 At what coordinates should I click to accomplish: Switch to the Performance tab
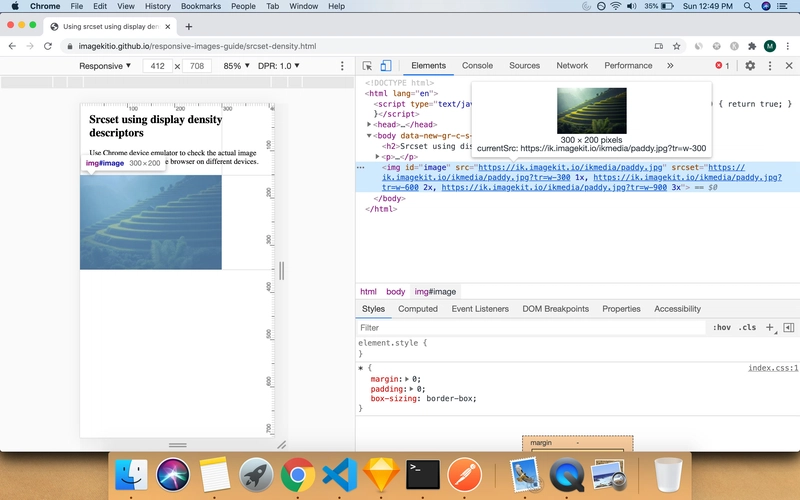point(628,66)
